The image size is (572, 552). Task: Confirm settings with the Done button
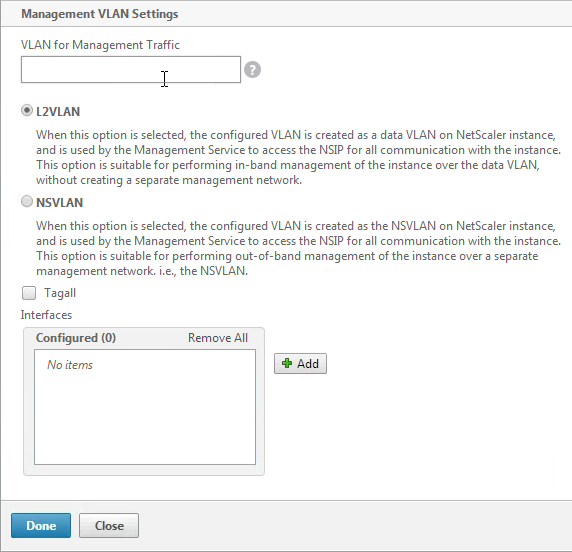click(x=41, y=525)
